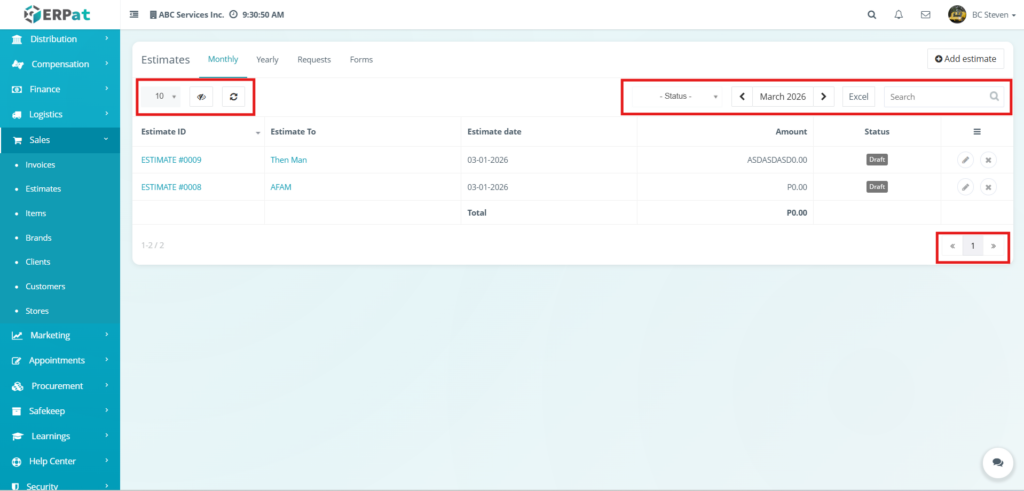Open the page size dropdown showing 10

(x=165, y=97)
